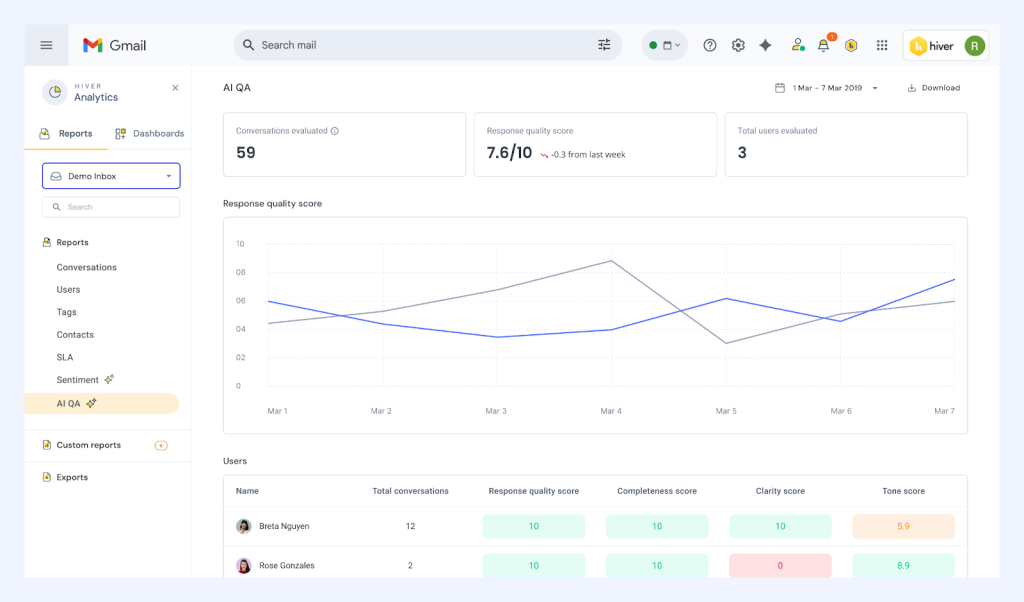Click the help question mark icon
The width and height of the screenshot is (1024, 602).
(709, 45)
